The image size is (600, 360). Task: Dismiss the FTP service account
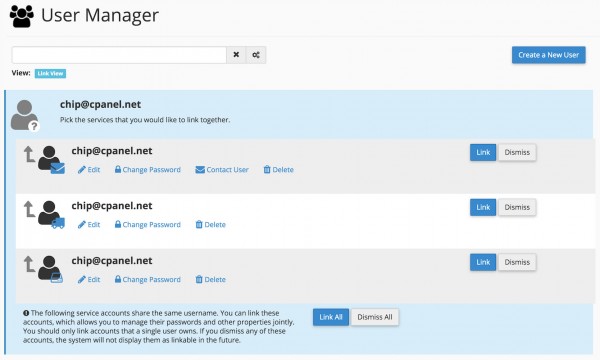[x=517, y=207]
